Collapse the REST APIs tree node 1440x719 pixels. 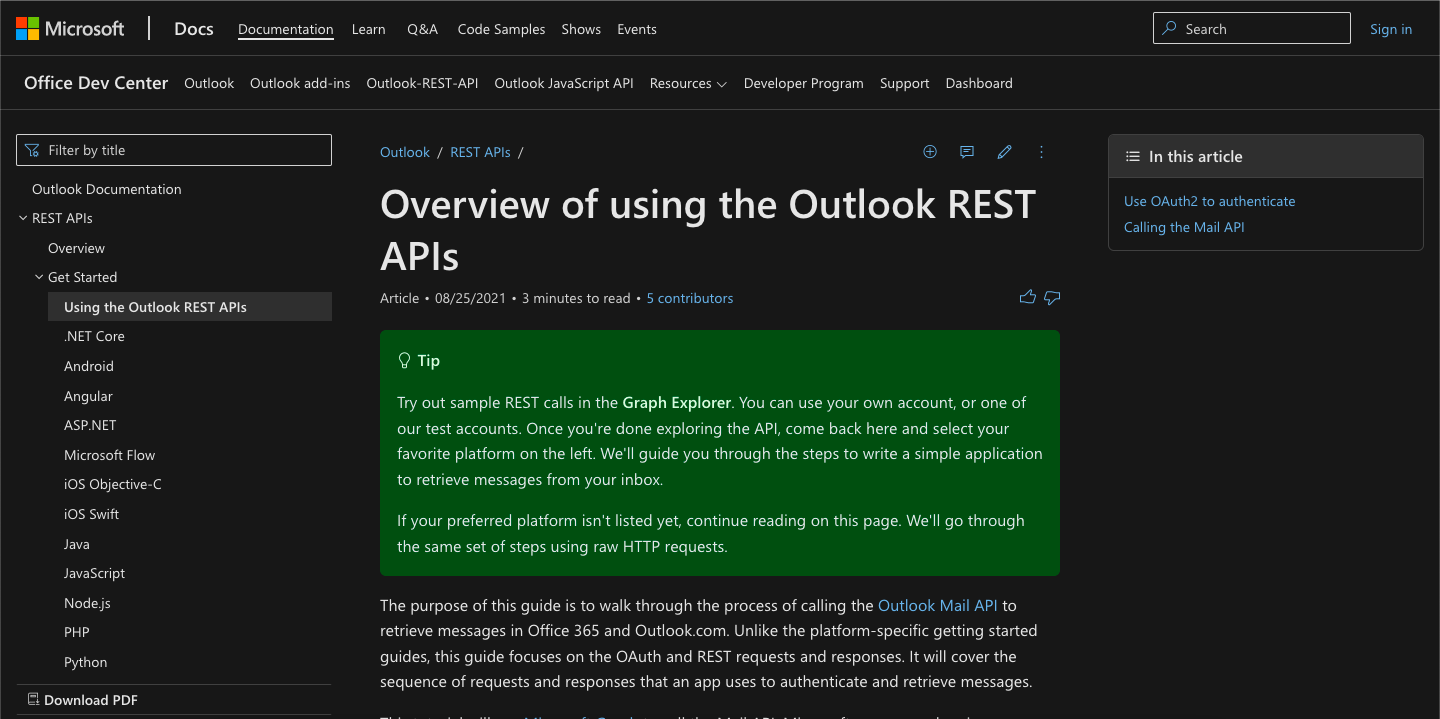[23, 218]
